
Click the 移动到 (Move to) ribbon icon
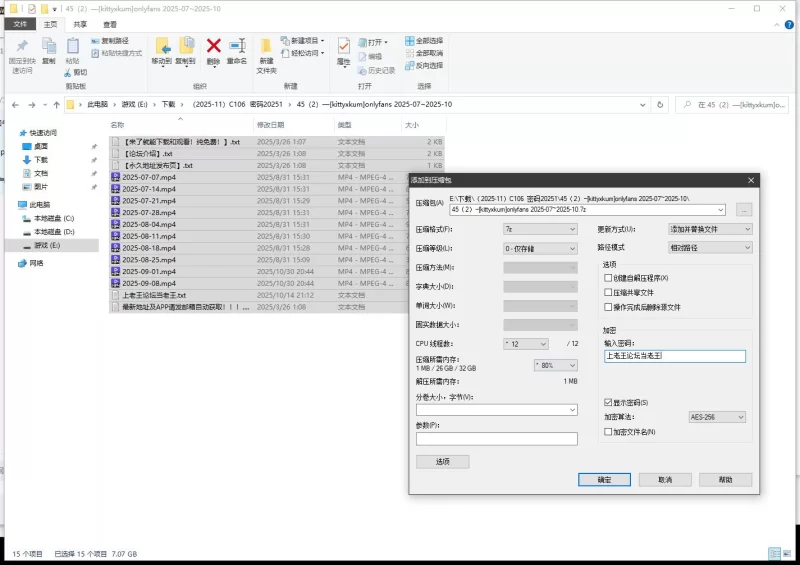(x=161, y=46)
